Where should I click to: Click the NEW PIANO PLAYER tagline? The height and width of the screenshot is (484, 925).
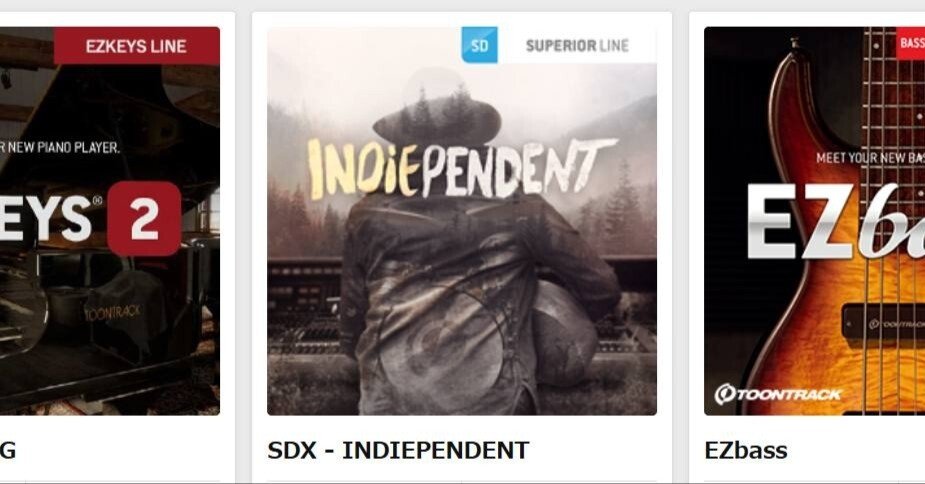click(60, 147)
